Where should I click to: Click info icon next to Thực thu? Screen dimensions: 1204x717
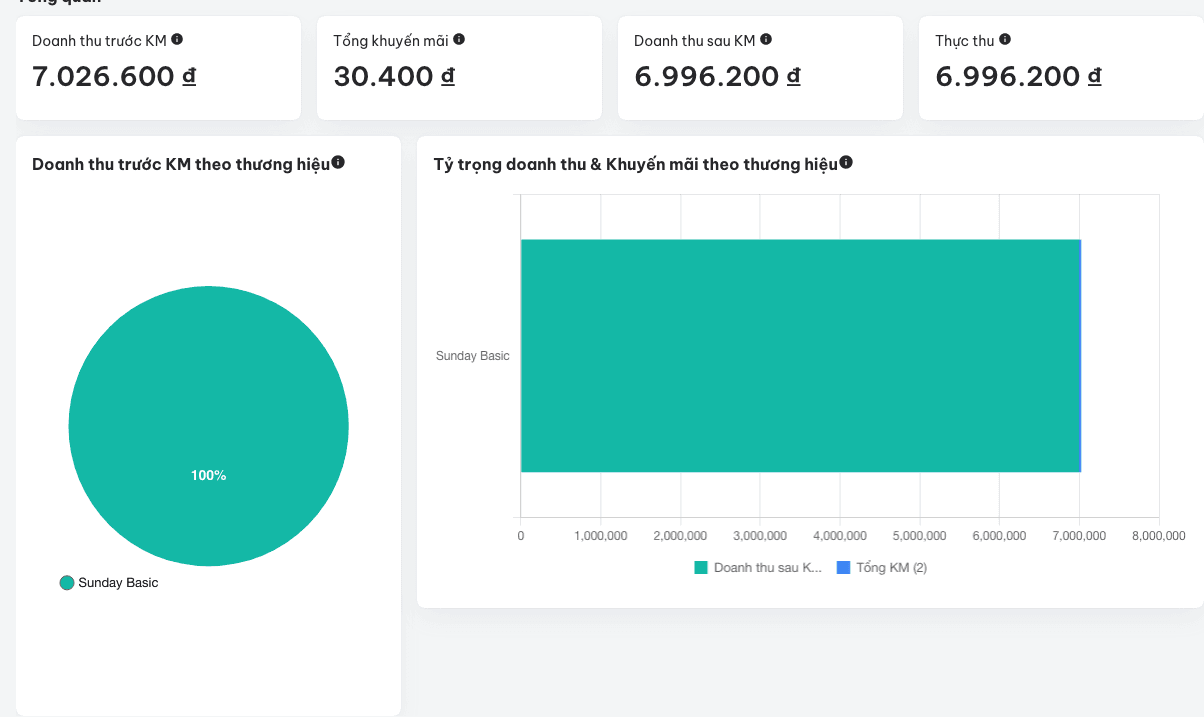pos(1005,39)
